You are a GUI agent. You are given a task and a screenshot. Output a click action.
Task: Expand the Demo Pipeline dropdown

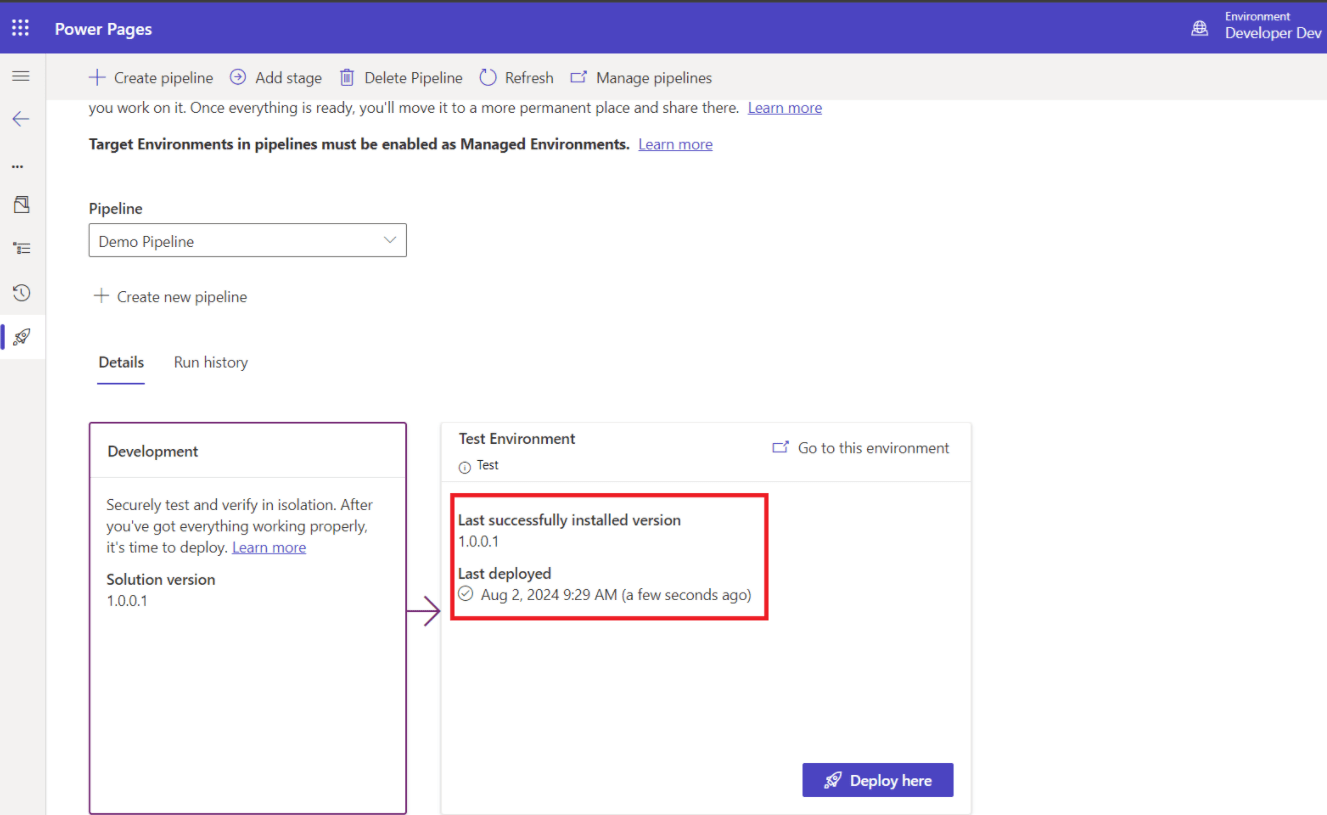click(x=248, y=240)
